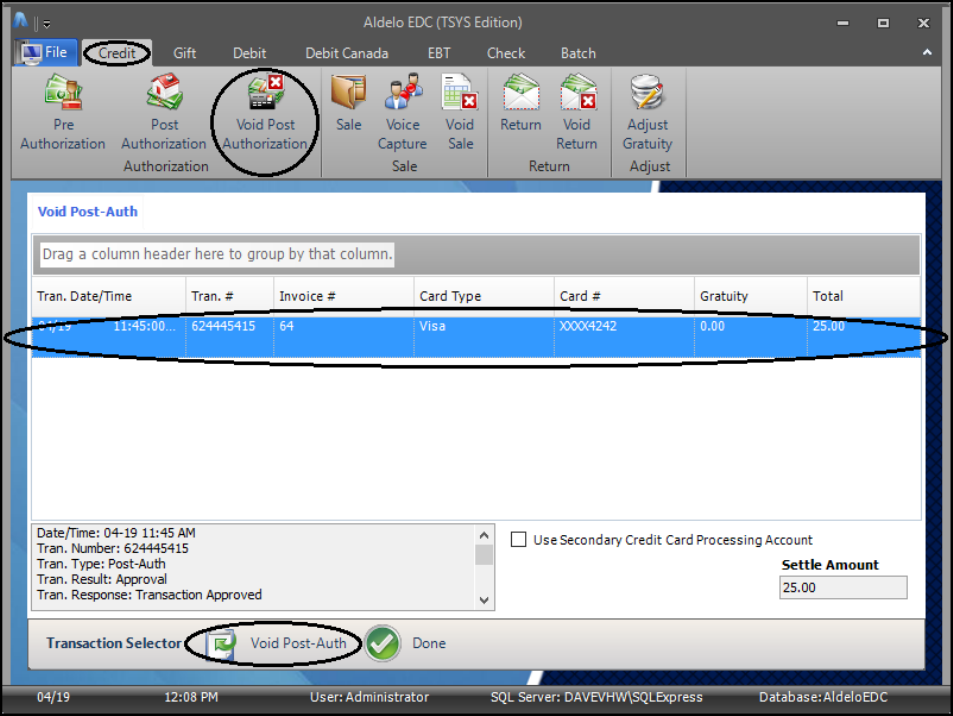This screenshot has height=716, width=953.
Task: Click 'User: Administrator' in status bar
Action: tap(370, 697)
